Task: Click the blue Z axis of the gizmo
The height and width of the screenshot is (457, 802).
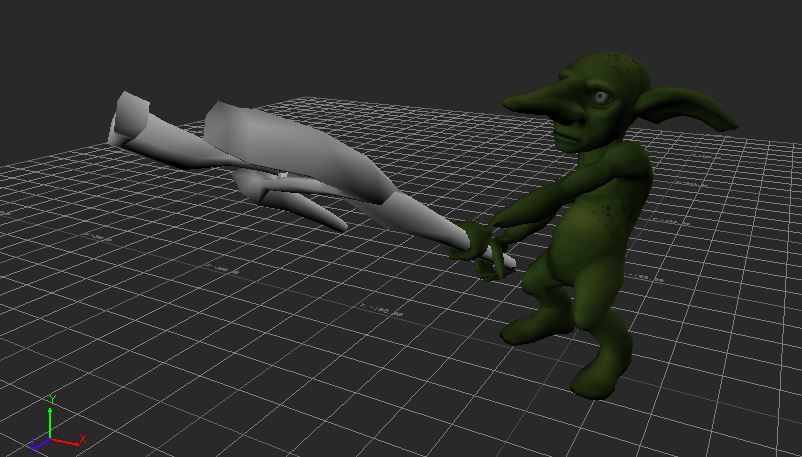Action: (x=39, y=442)
